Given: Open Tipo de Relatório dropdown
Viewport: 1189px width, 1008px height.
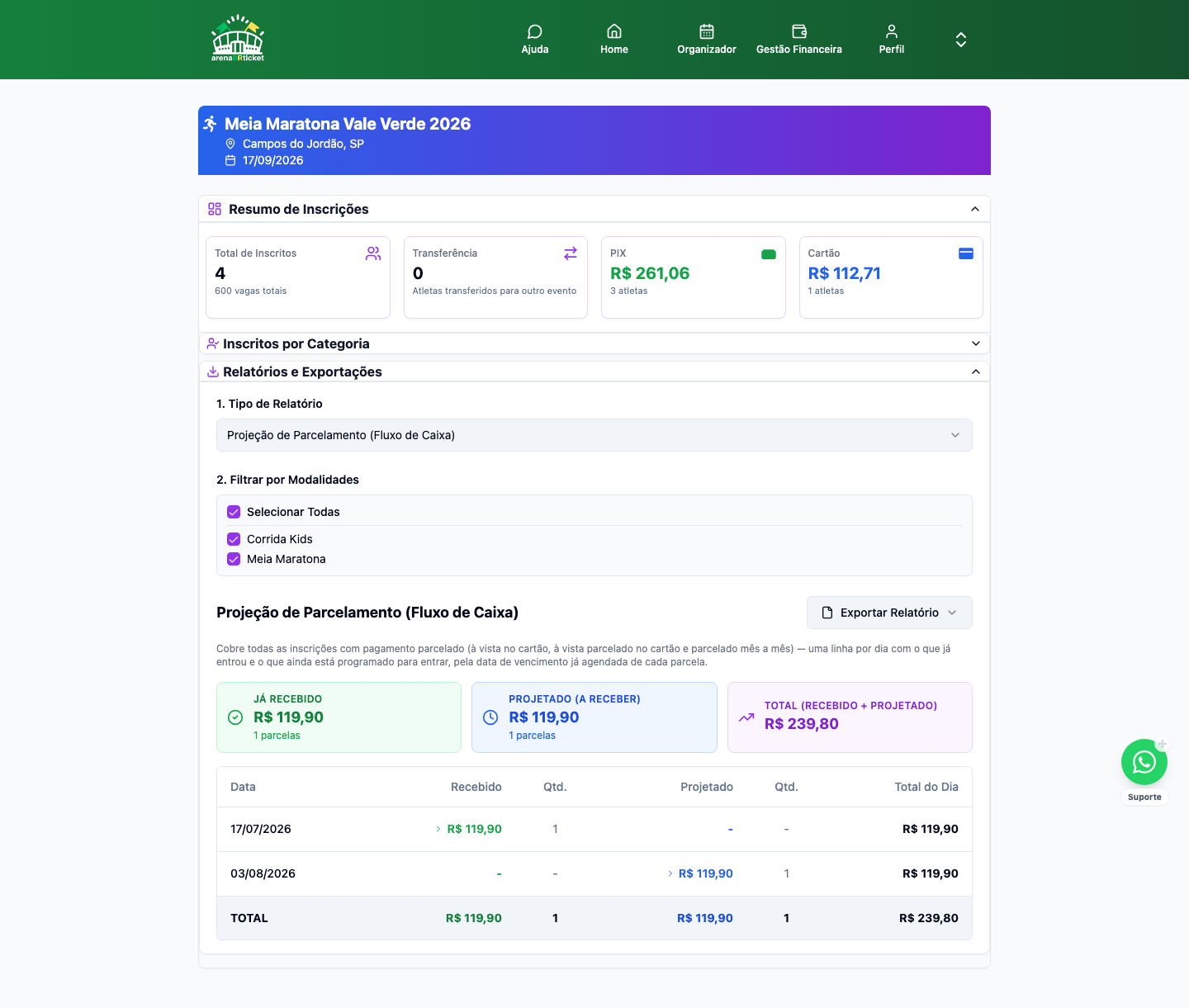Looking at the screenshot, I should click(594, 435).
